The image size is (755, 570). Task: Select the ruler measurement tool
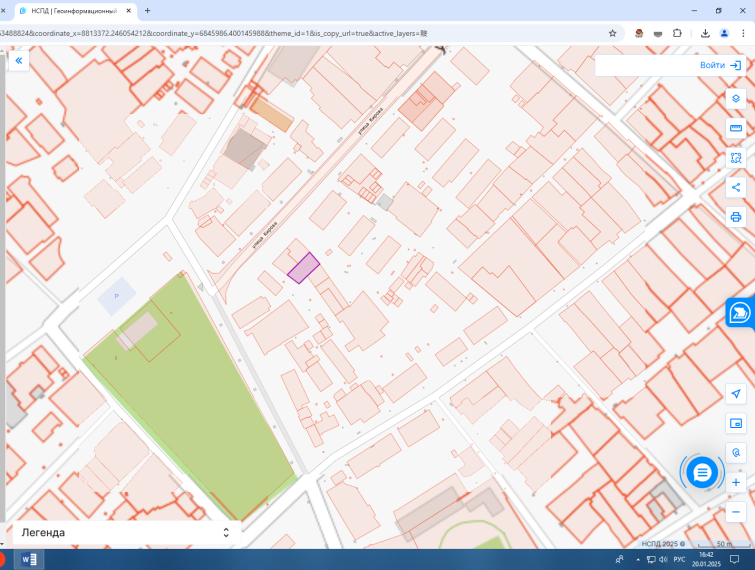(736, 128)
